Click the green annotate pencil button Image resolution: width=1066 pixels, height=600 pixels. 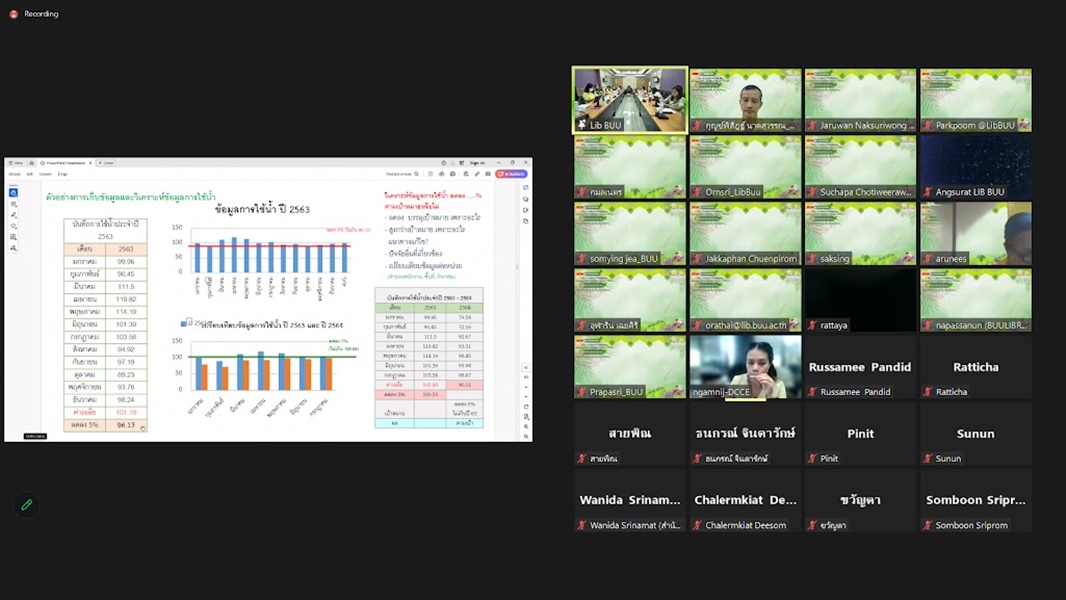tap(27, 505)
